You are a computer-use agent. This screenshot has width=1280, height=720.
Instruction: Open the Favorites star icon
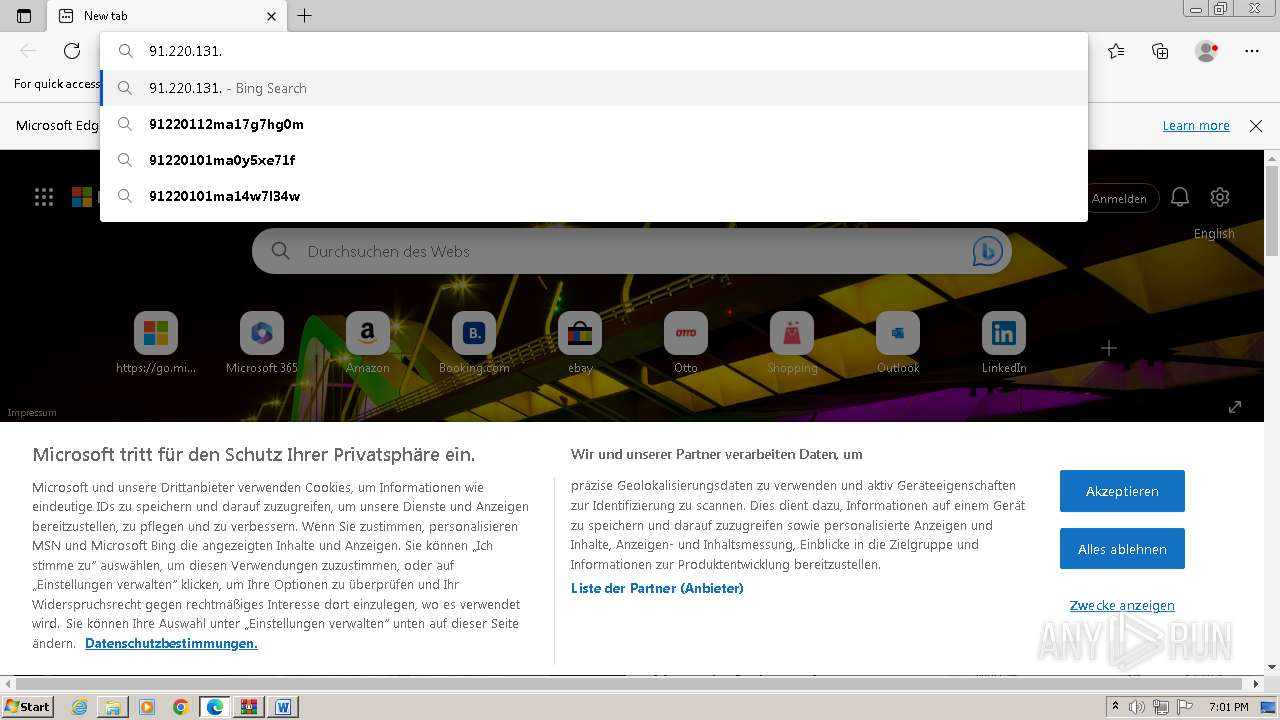(x=1116, y=51)
